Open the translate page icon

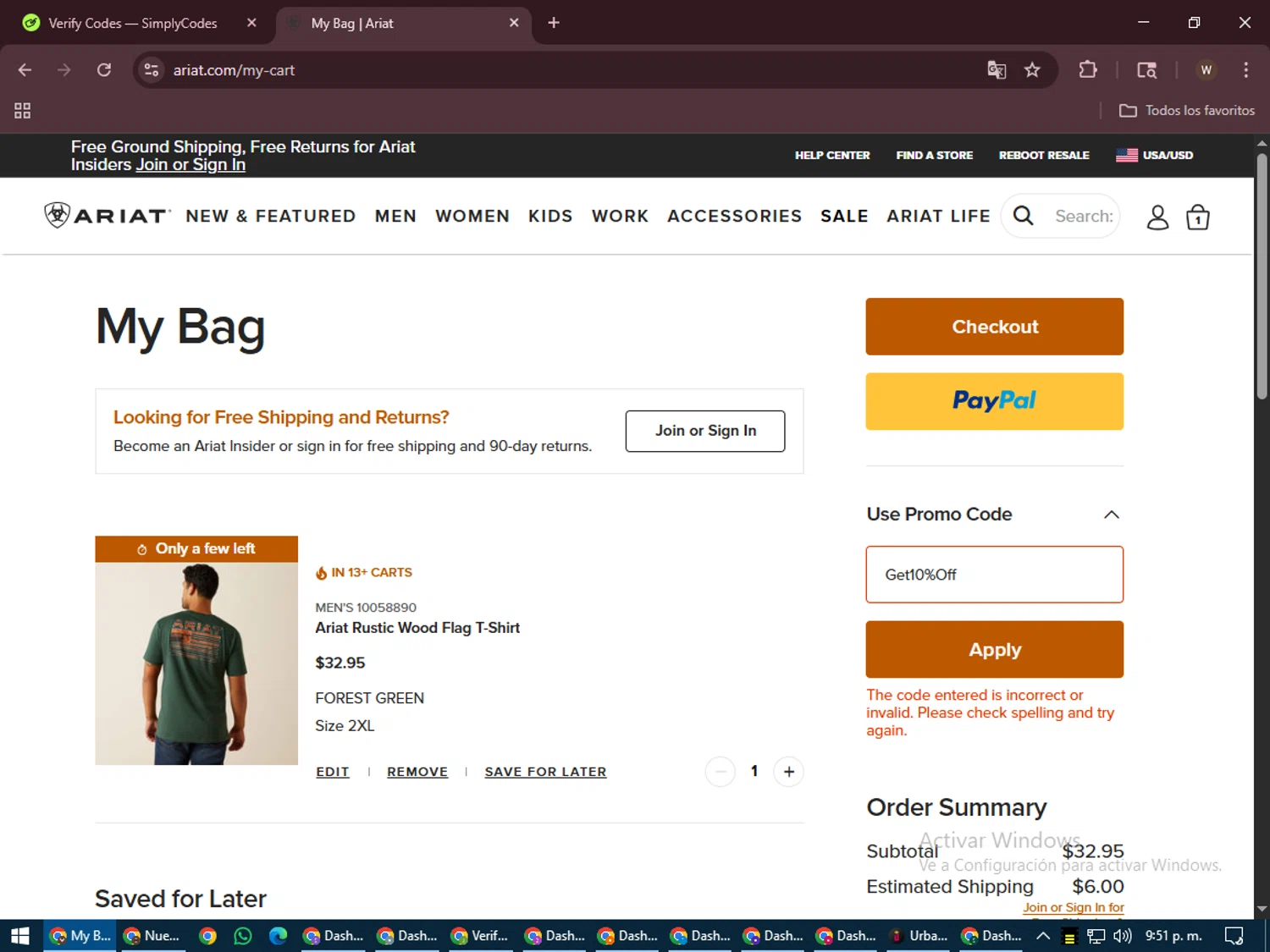click(997, 70)
